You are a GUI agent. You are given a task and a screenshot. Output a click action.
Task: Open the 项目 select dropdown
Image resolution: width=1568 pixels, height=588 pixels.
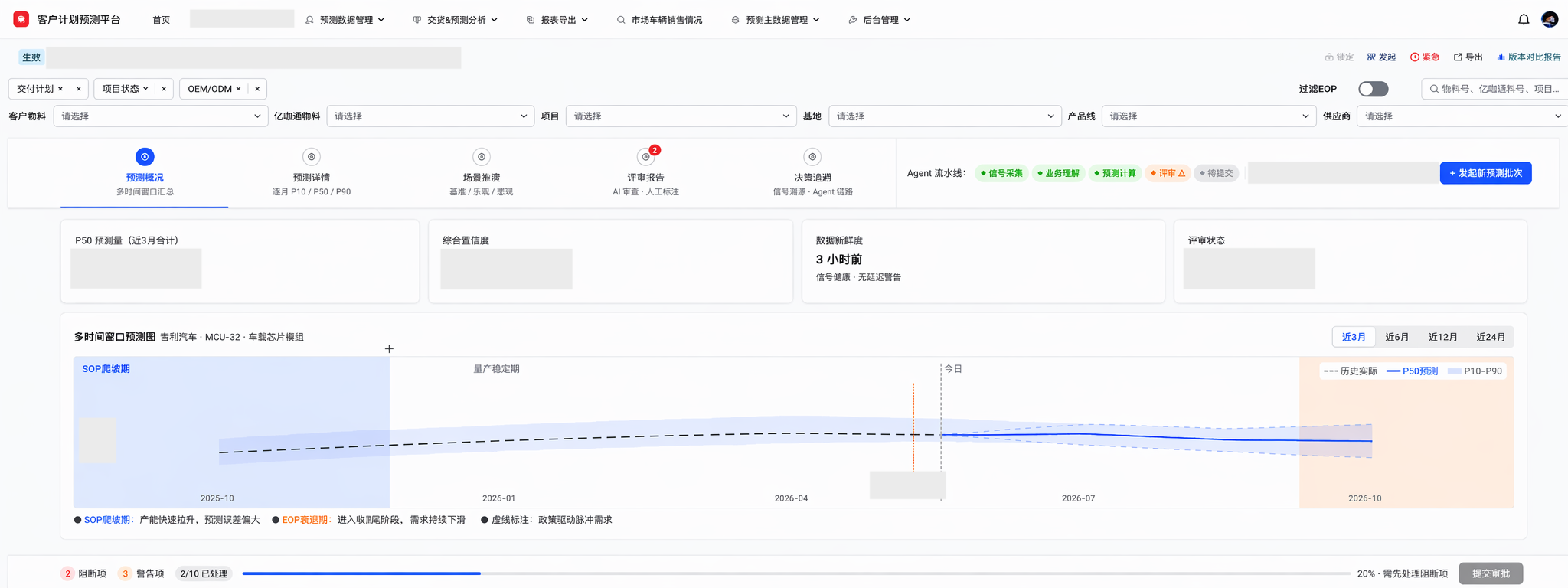(x=681, y=116)
